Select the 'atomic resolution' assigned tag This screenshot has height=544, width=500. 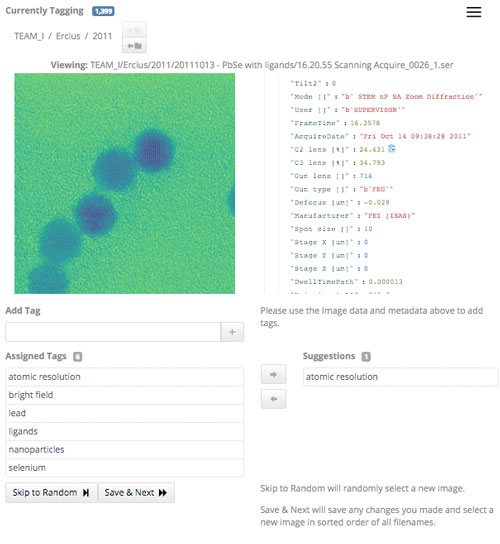[x=125, y=377]
